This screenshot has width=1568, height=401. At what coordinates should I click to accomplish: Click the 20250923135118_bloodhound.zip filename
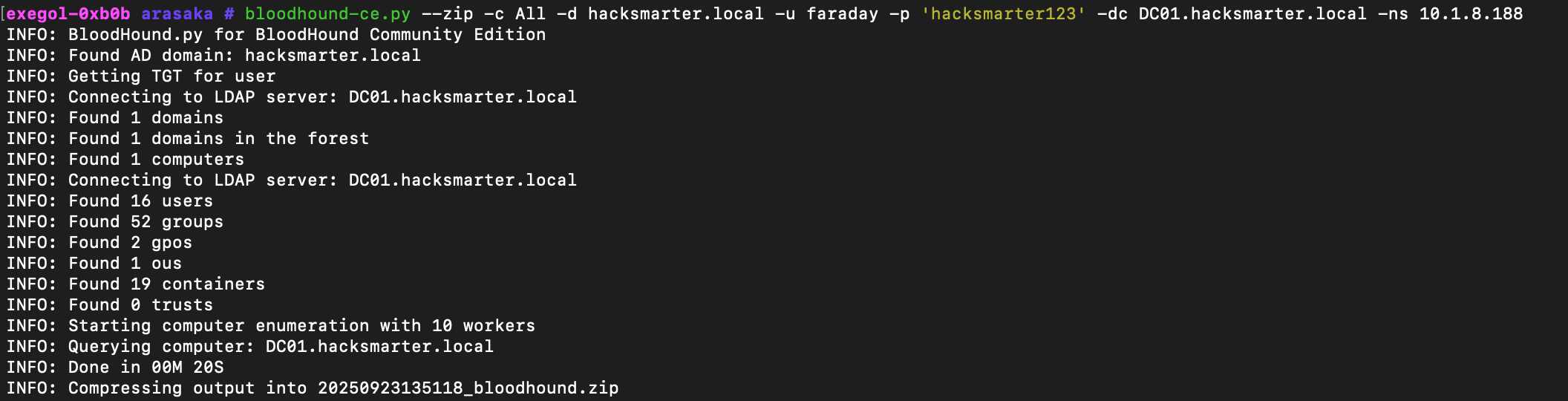[468, 388]
